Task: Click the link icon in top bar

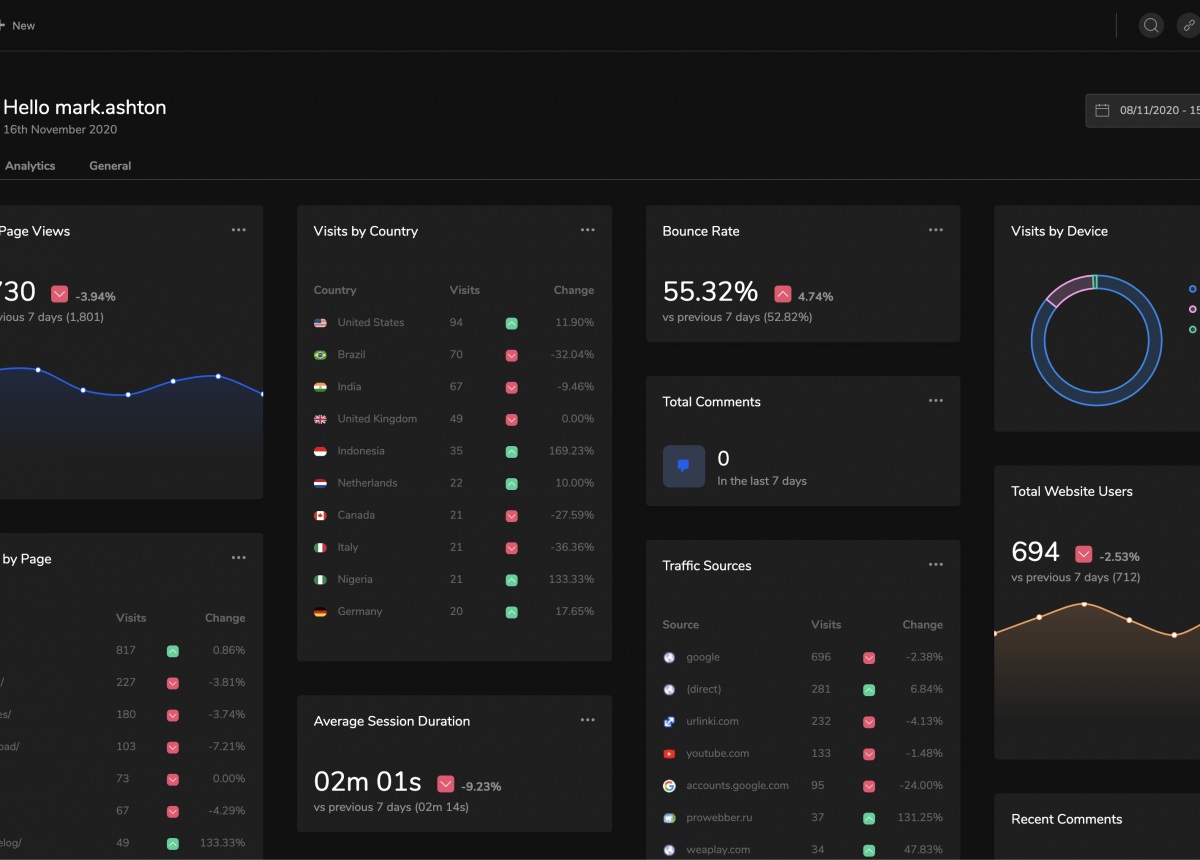Action: click(1189, 26)
